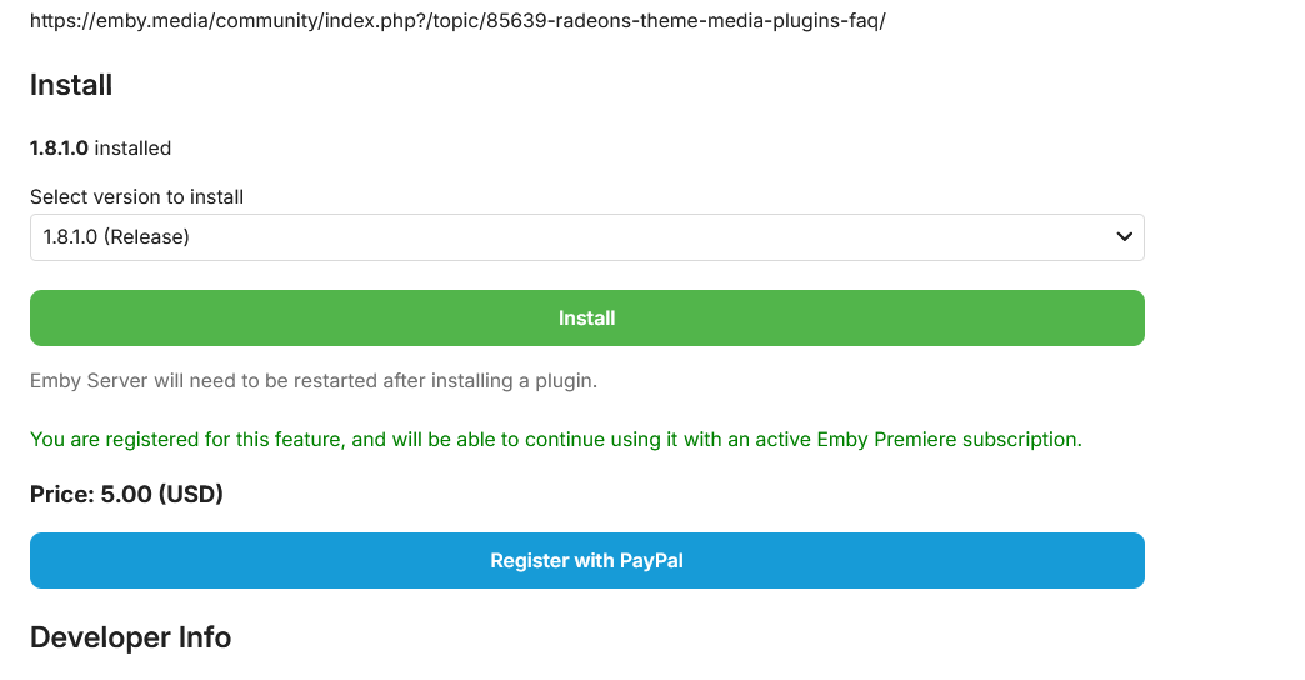1305x680 pixels.
Task: Expand the version selection dropdown arrow
Action: click(1123, 237)
